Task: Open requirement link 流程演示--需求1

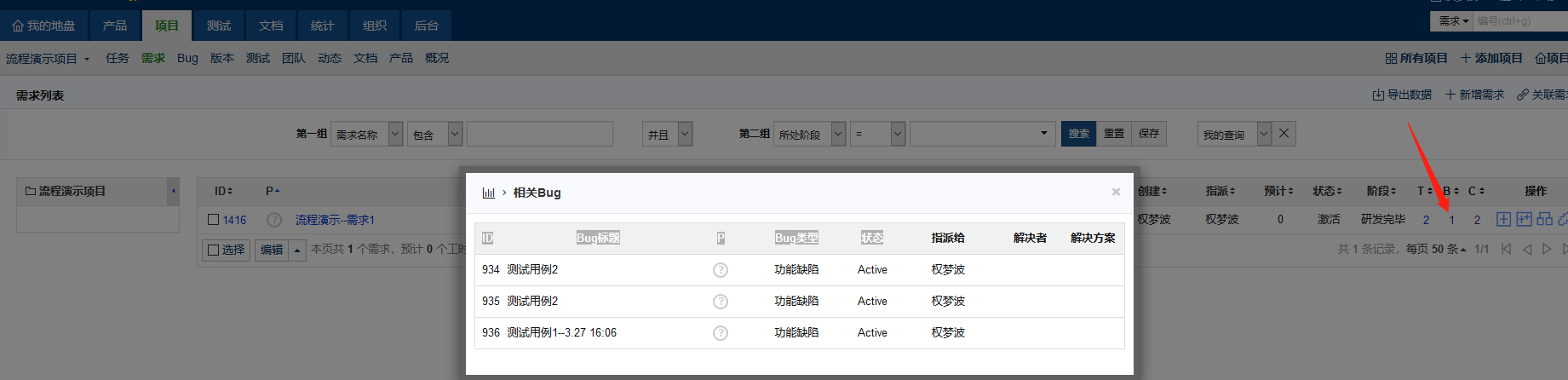Action: pos(335,220)
